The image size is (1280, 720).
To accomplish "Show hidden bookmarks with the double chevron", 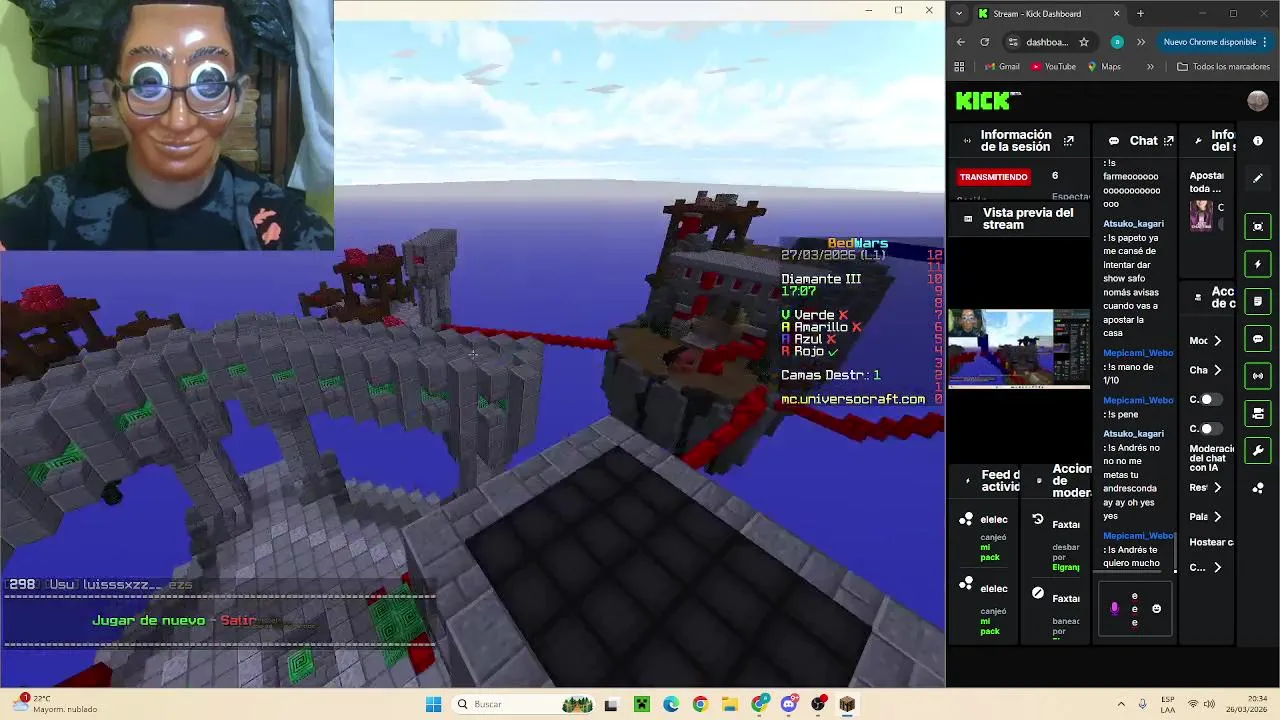I will coord(1150,67).
